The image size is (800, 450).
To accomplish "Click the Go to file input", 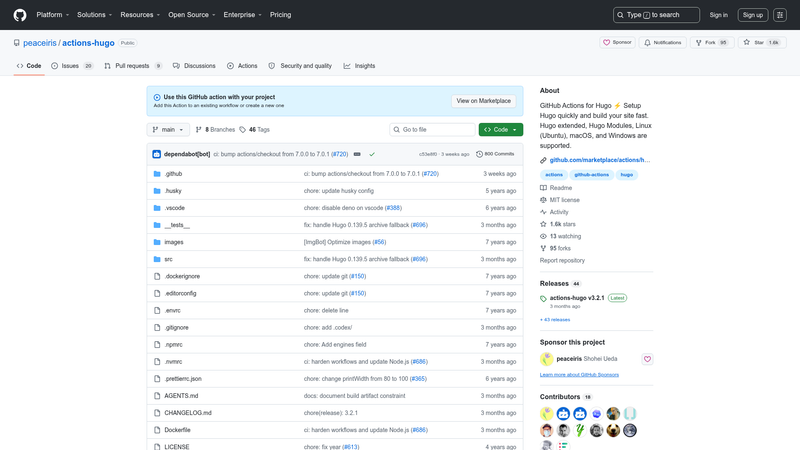I will (432, 130).
